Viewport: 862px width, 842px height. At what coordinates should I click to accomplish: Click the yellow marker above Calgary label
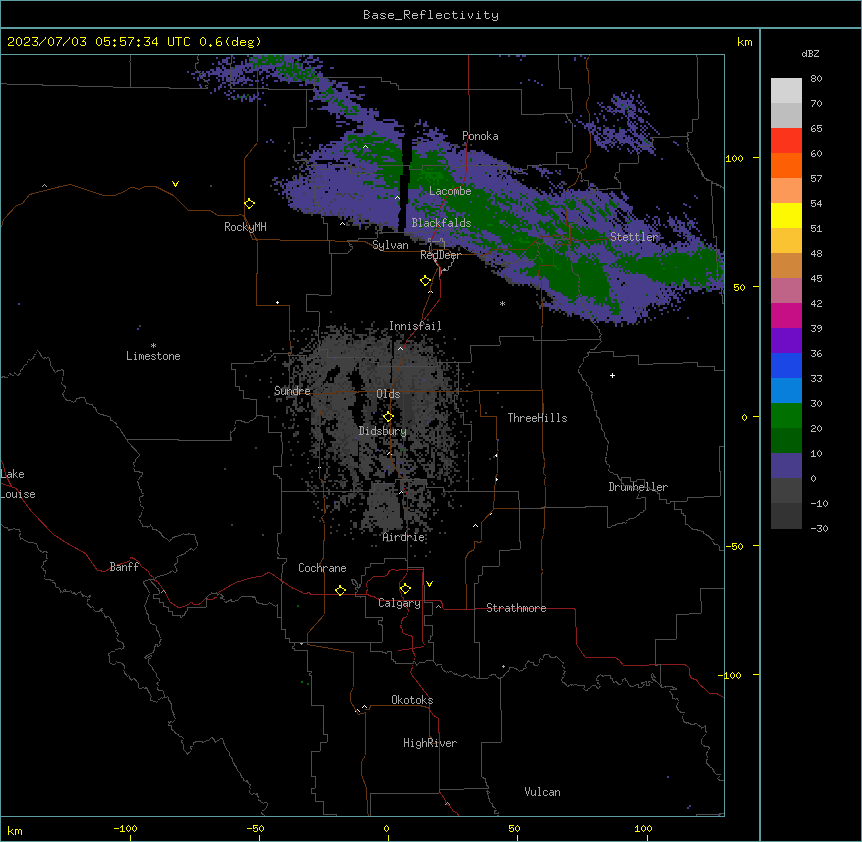[405, 589]
